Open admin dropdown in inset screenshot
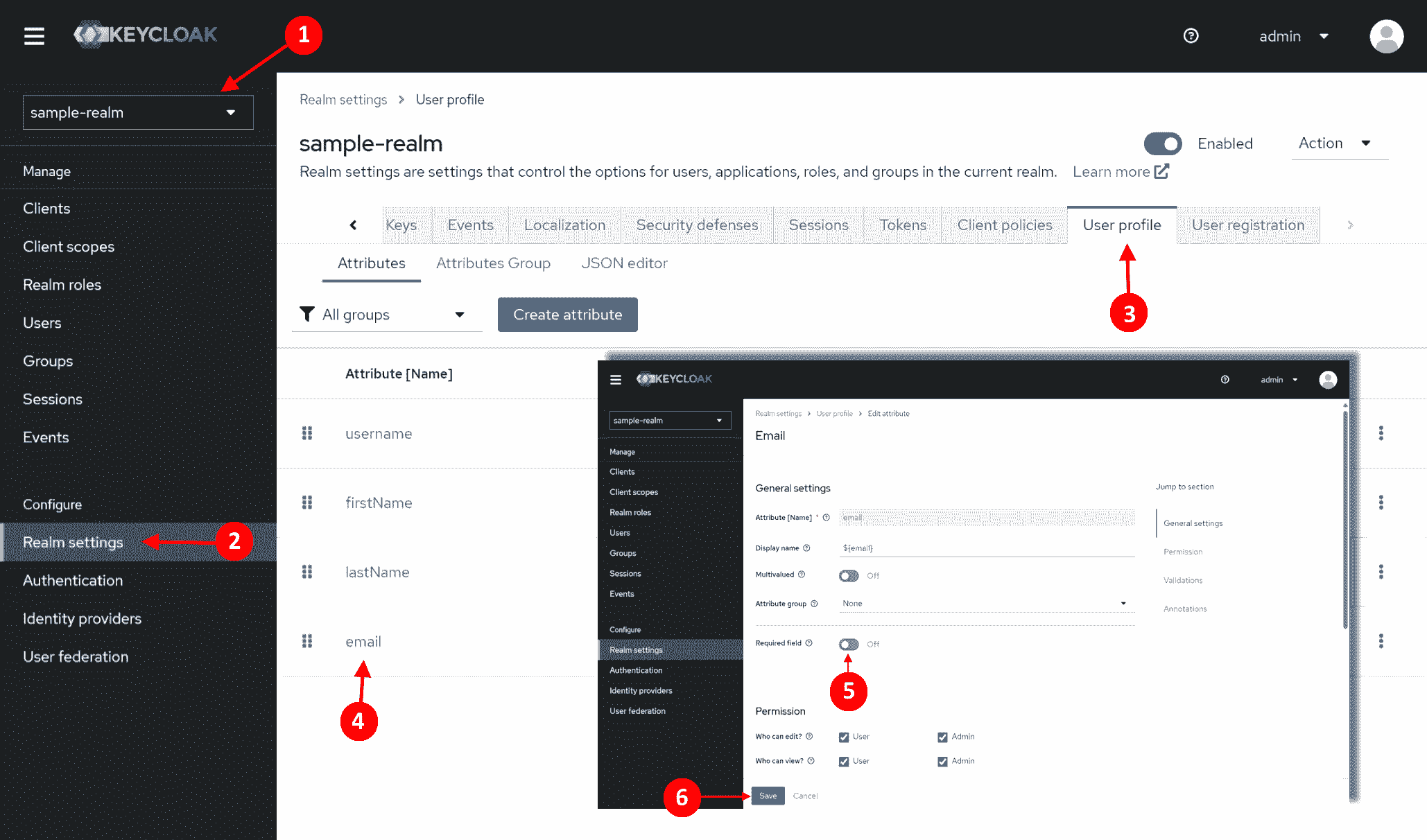 tap(1279, 380)
